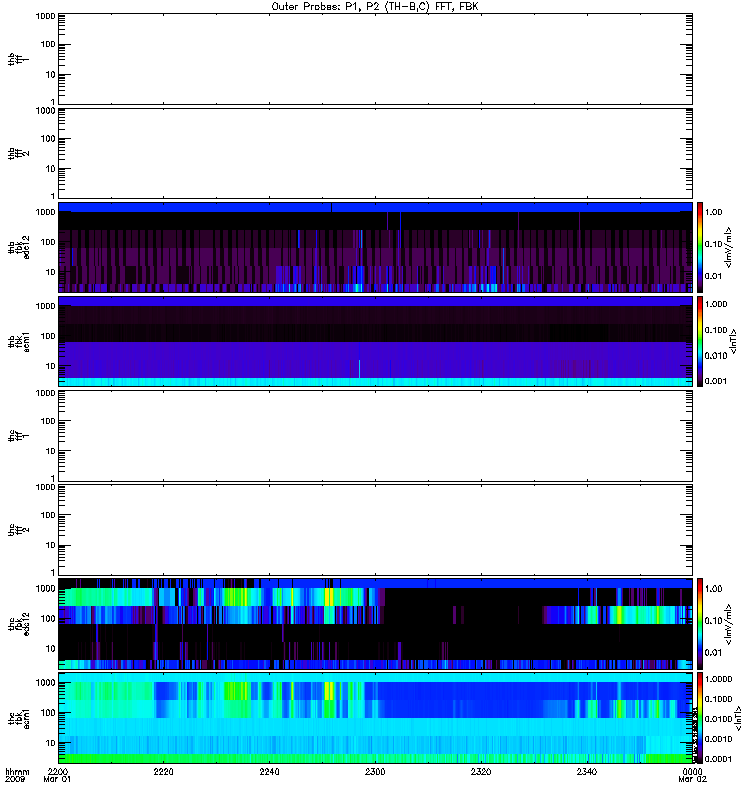Click the 2200 time axis label
Screen dimensions: 750x800
[x=57, y=771]
